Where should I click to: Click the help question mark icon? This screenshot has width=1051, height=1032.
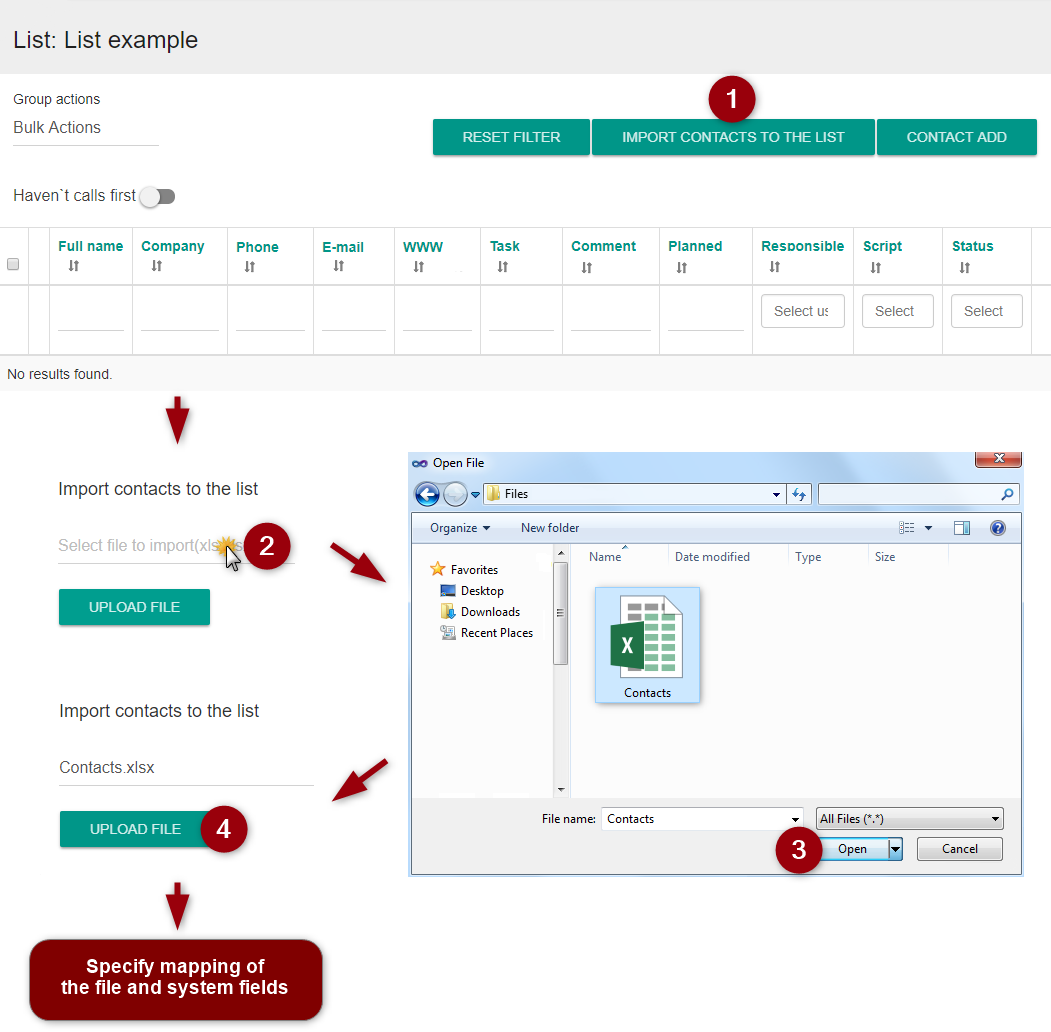click(x=997, y=528)
